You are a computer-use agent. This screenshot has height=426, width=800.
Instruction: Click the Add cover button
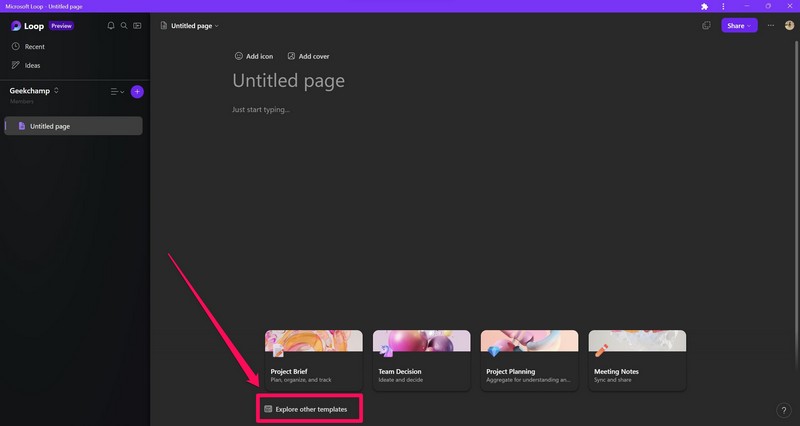308,56
